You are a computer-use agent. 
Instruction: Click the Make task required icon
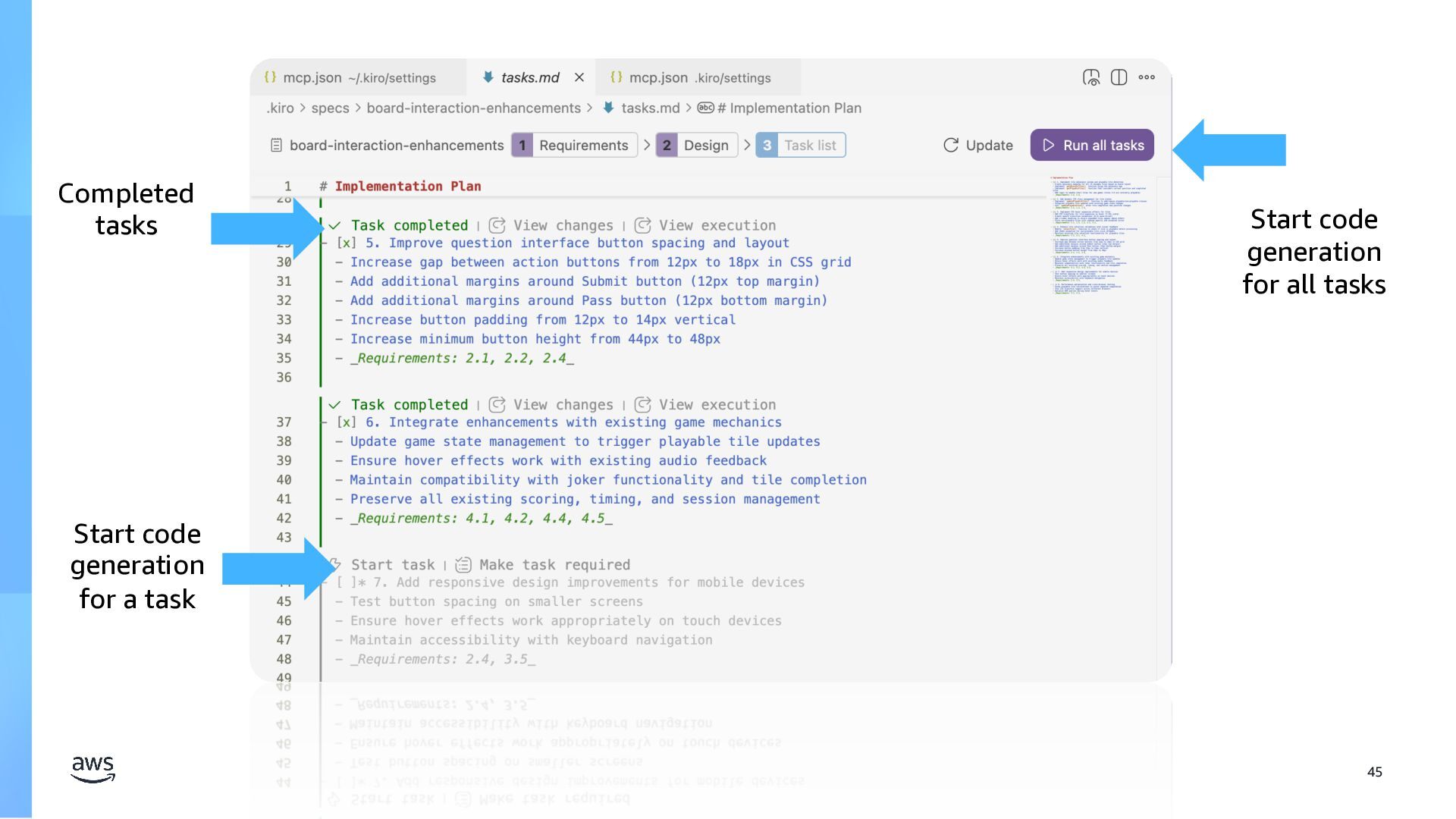[463, 565]
